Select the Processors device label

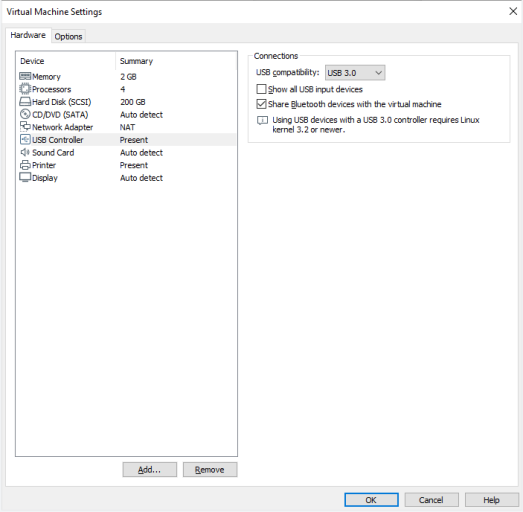click(52, 89)
